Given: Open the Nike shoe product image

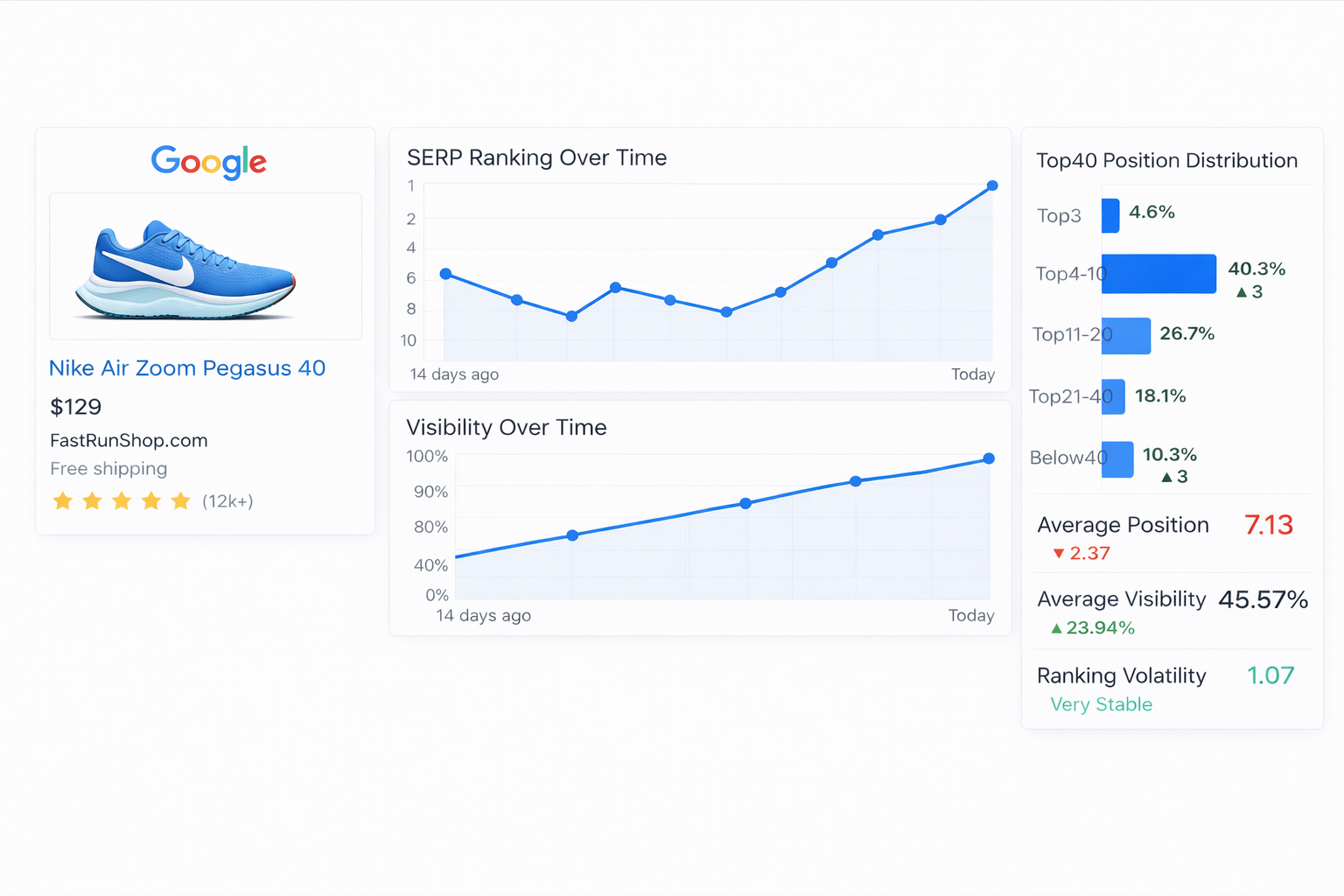Looking at the screenshot, I should [206, 266].
